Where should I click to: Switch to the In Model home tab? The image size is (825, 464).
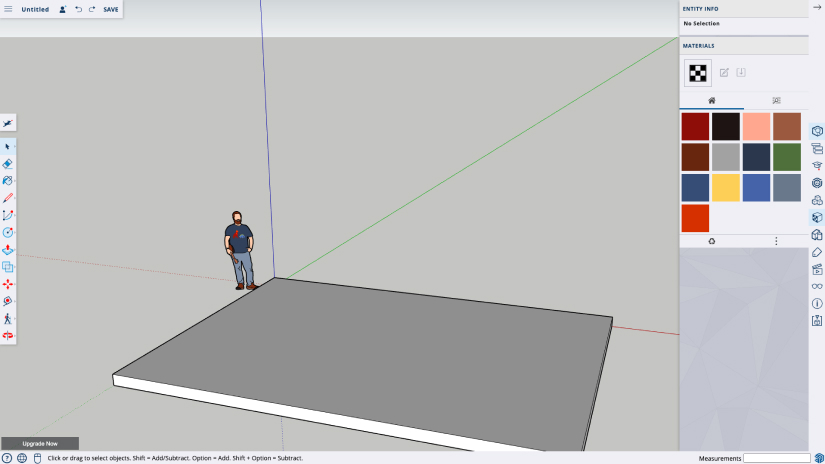711,101
